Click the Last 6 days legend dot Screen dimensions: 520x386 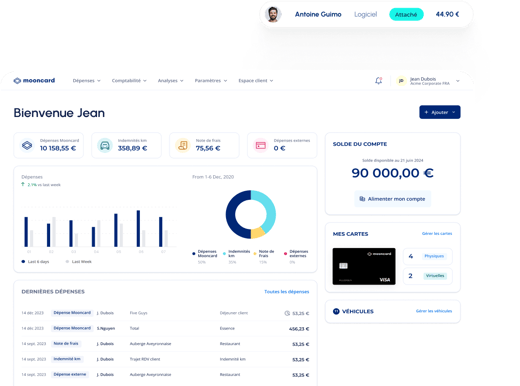click(23, 262)
